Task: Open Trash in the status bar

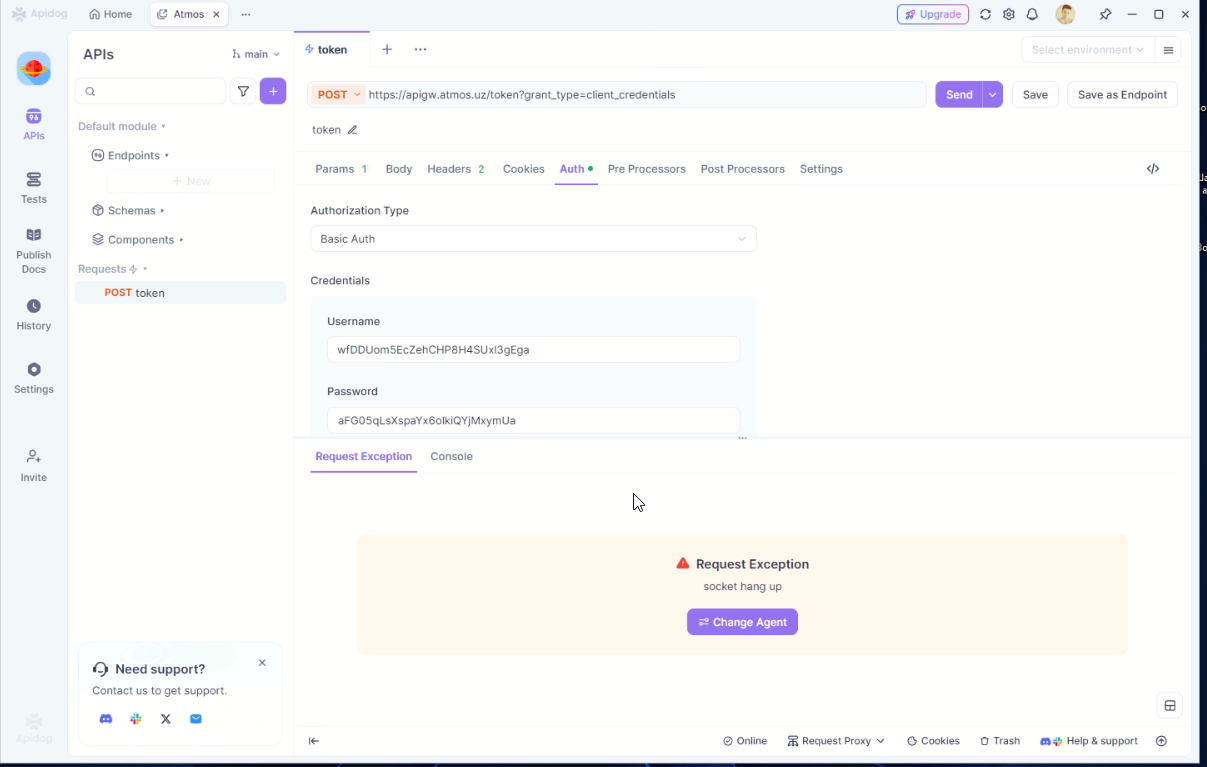Action: click(x=1000, y=741)
